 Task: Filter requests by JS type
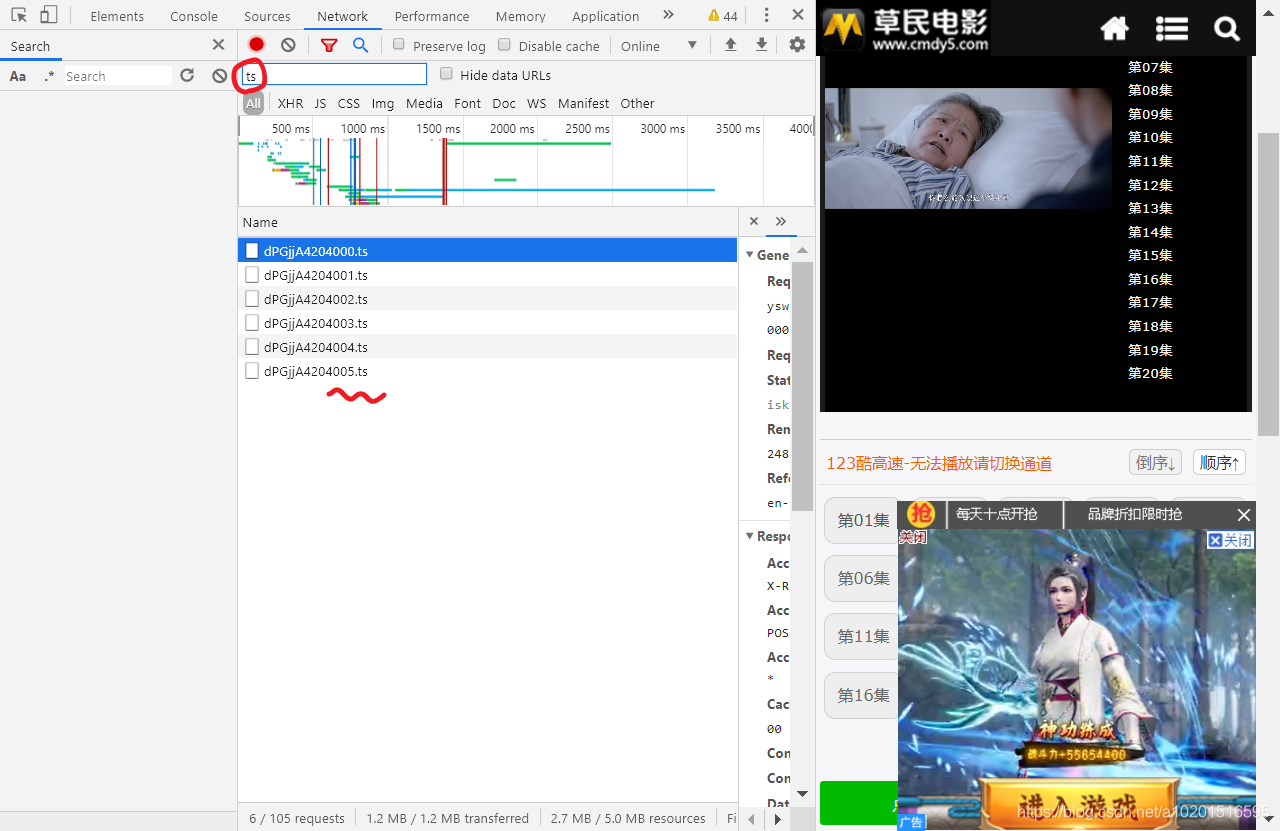pos(320,103)
